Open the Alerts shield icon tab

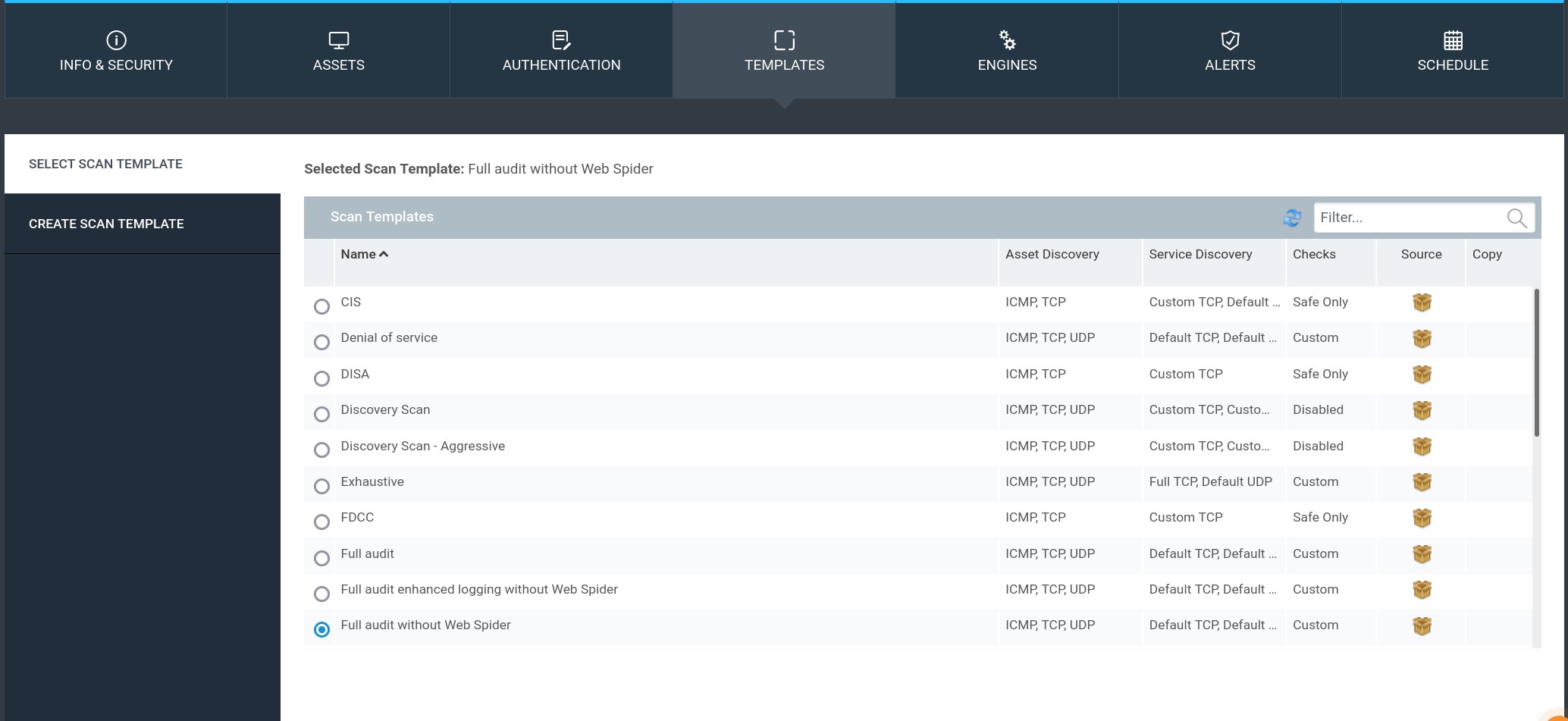point(1230,40)
